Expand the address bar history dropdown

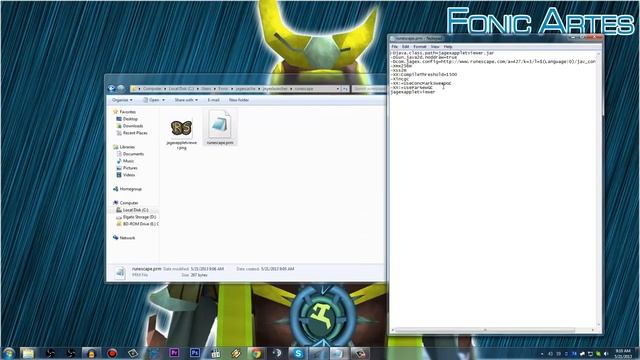point(338,89)
